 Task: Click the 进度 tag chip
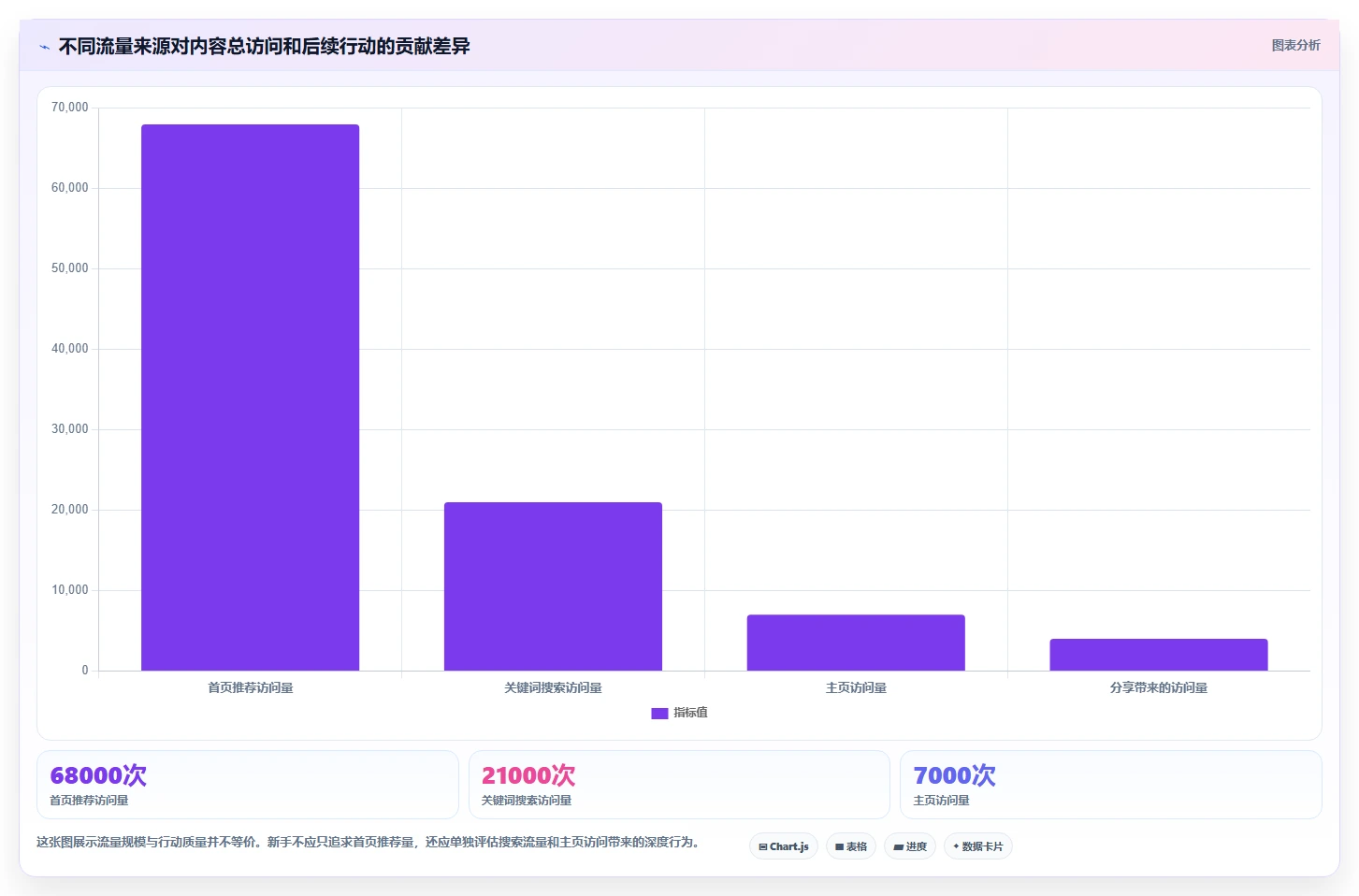tap(910, 846)
